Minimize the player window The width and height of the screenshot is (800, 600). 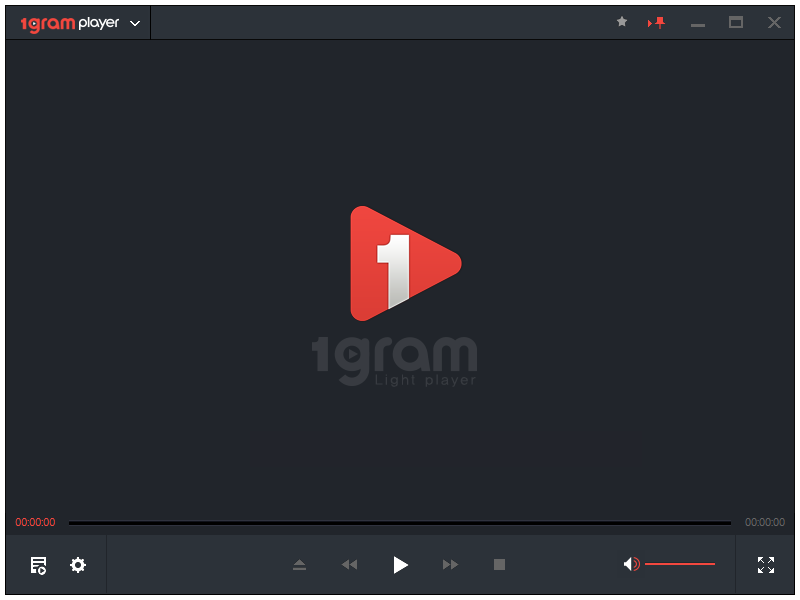coord(698,23)
